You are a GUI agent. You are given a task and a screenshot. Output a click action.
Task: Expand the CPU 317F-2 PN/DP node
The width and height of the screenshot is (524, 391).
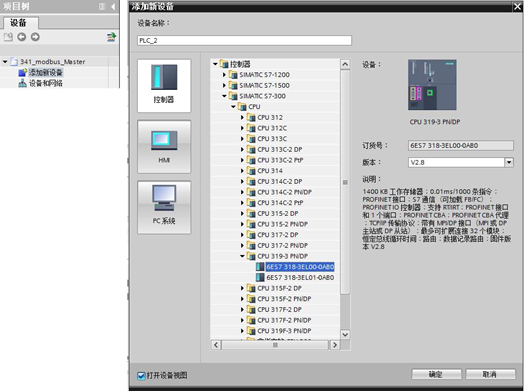(243, 320)
